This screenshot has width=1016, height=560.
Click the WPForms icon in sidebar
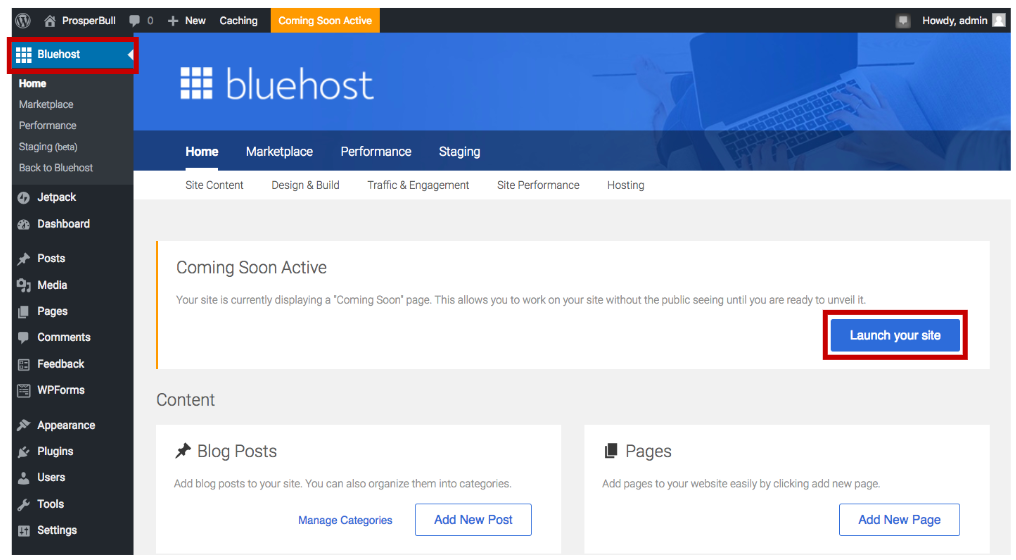tap(24, 390)
